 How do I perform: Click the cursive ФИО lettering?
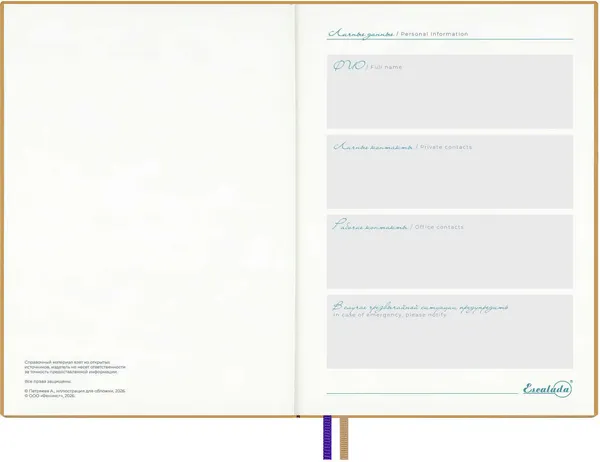tap(349, 66)
